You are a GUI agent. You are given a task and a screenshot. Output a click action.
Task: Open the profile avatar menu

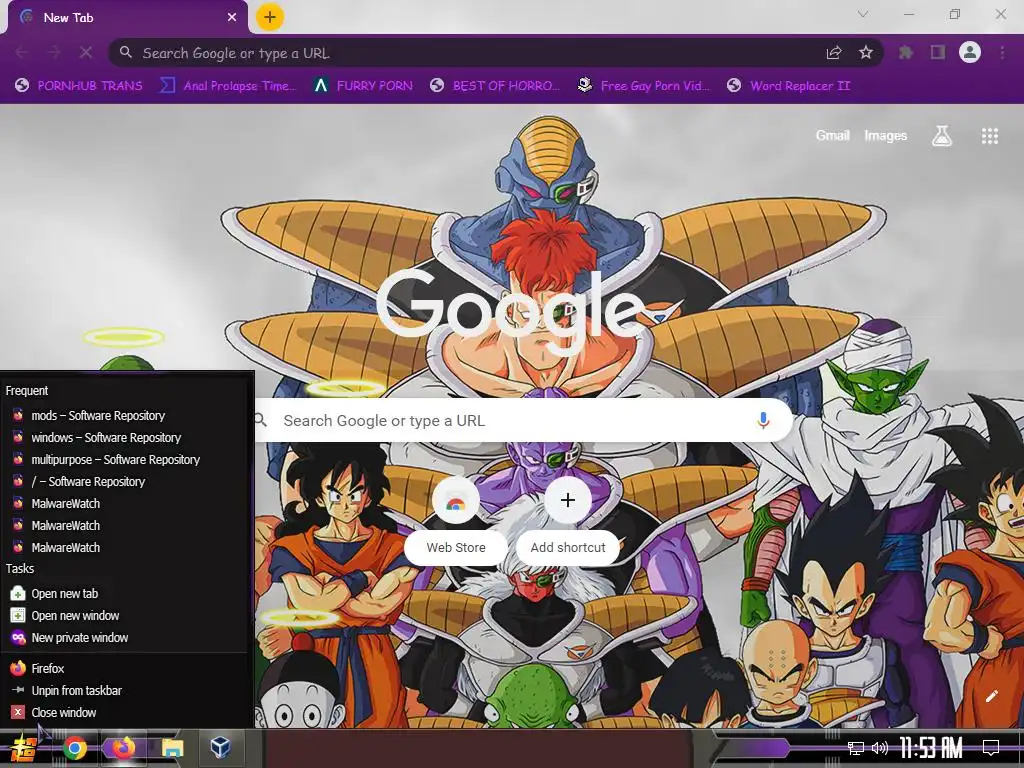[x=970, y=52]
